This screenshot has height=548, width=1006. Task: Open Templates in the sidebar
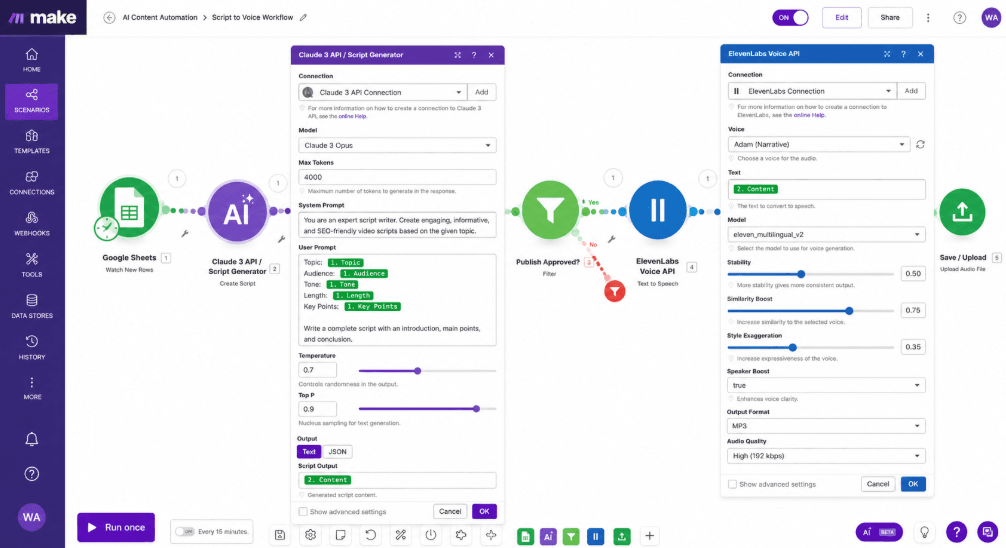31,142
